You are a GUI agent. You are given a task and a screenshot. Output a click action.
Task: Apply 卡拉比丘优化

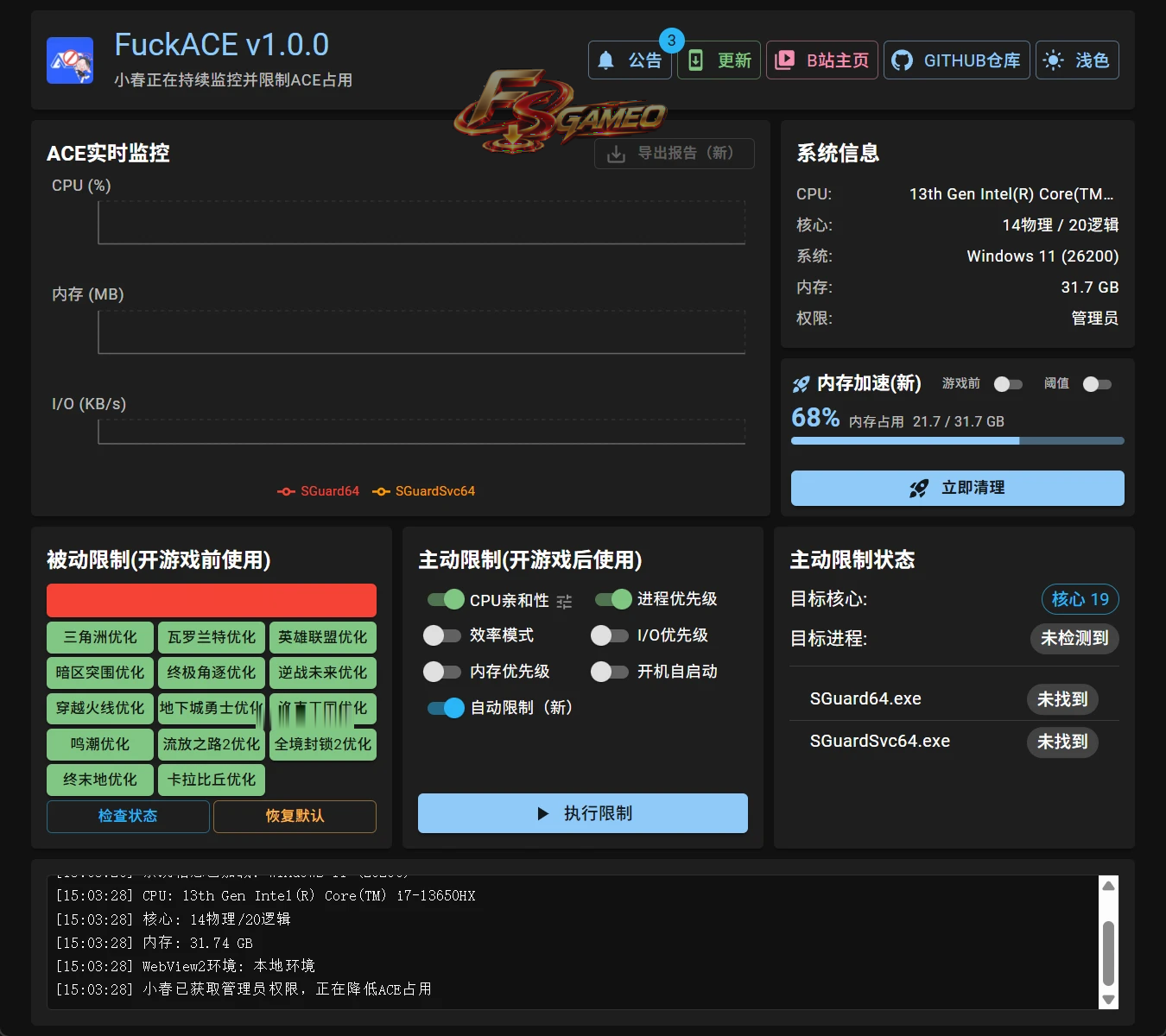pyautogui.click(x=212, y=780)
